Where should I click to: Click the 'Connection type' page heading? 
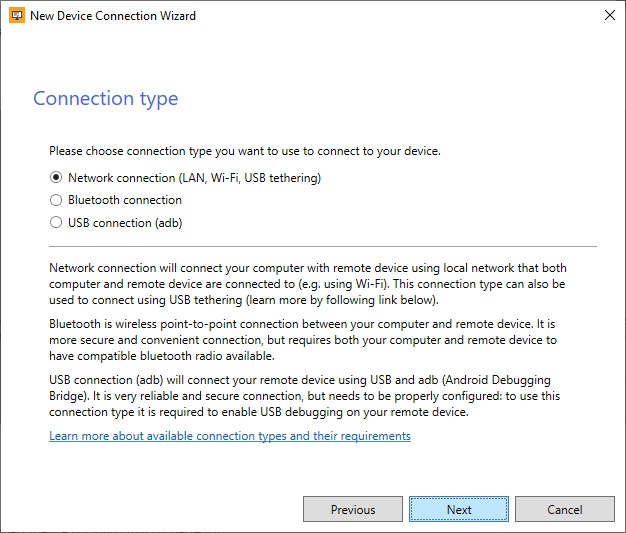coord(105,98)
